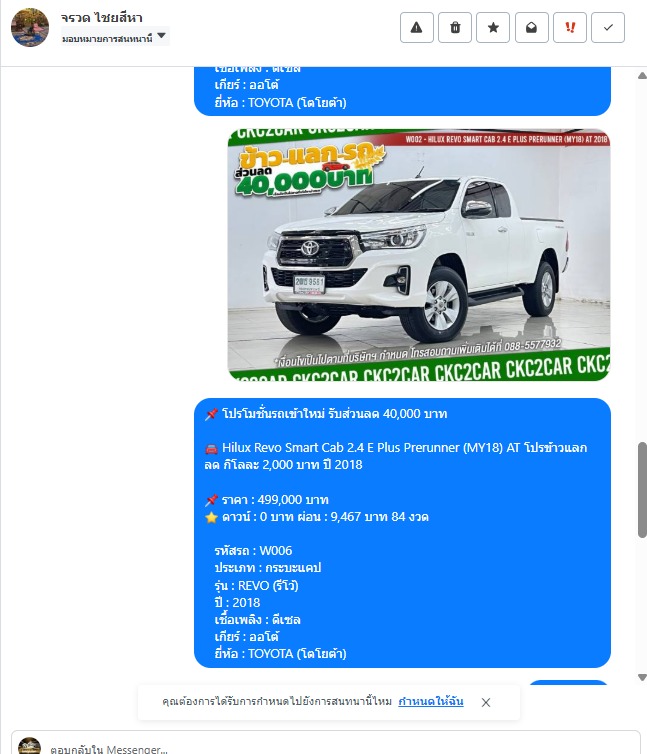The width and height of the screenshot is (647, 754).
Task: Star this conversation as follow-up
Action: (493, 28)
